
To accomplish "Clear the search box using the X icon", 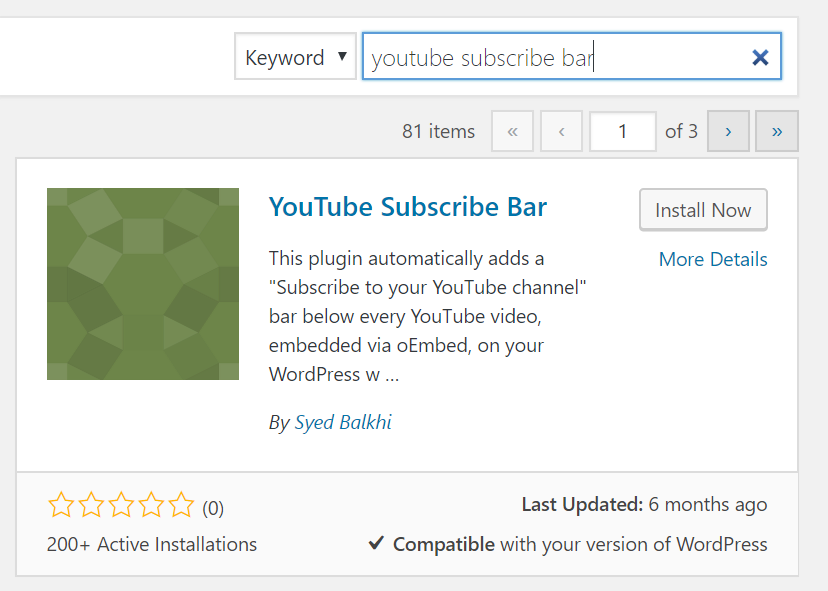I will point(760,56).
